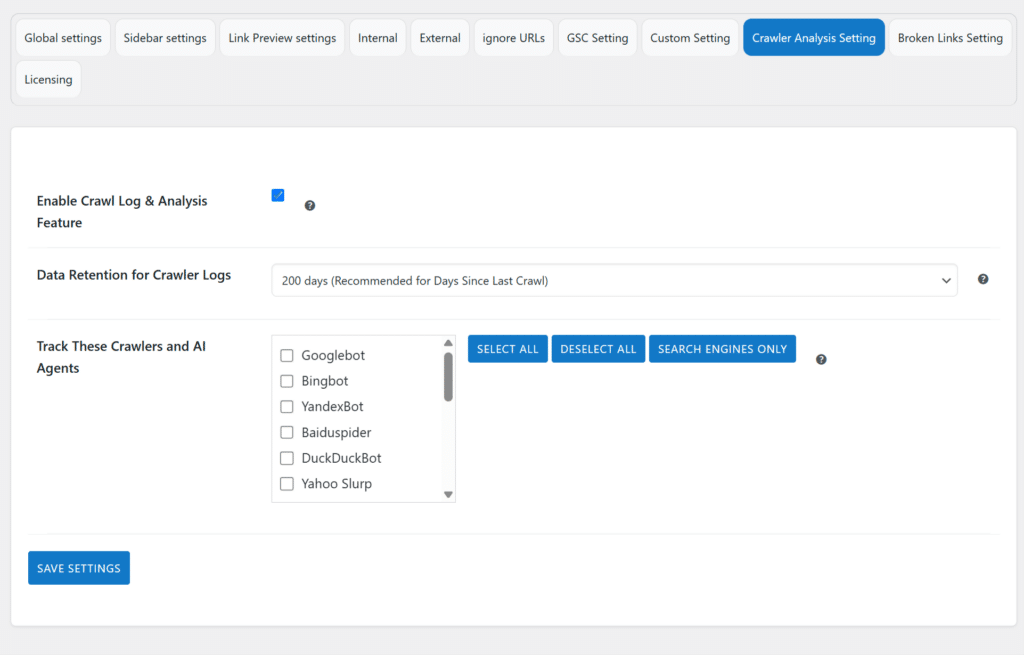The height and width of the screenshot is (655, 1024).
Task: Check the Yahoo Slurp checkbox
Action: click(x=287, y=483)
